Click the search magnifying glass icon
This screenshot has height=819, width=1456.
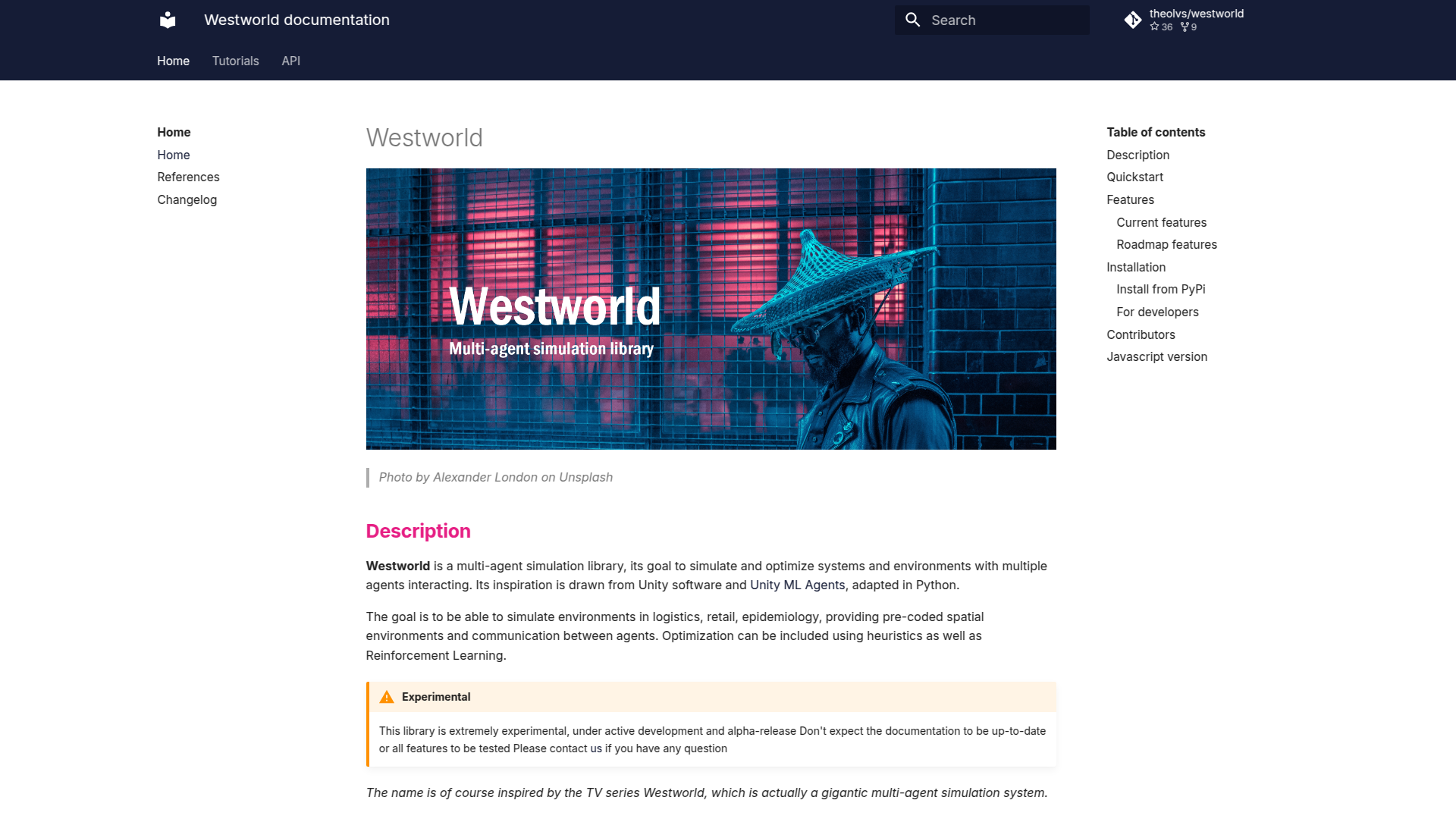[912, 20]
